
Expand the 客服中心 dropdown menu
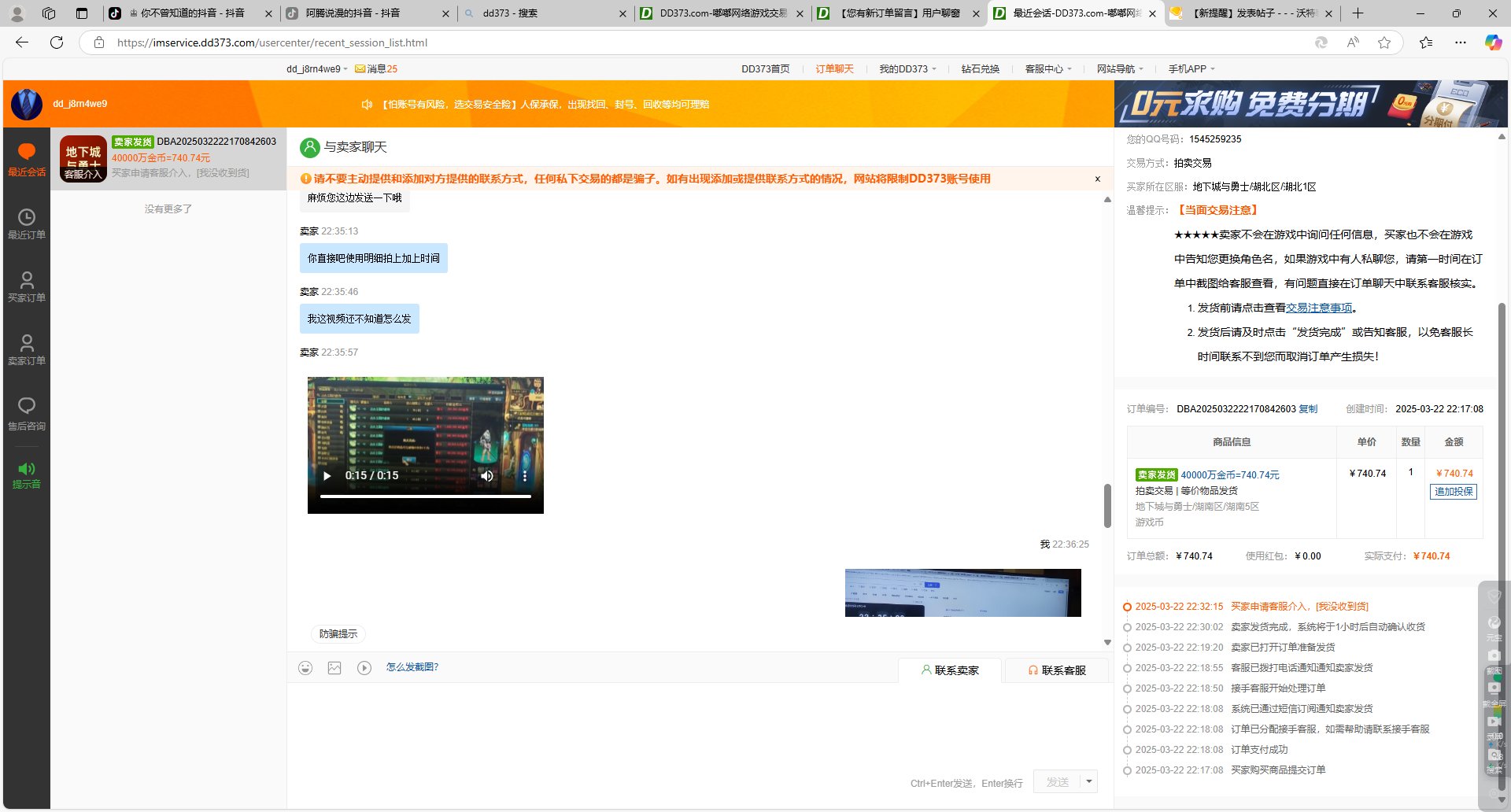click(x=1048, y=69)
